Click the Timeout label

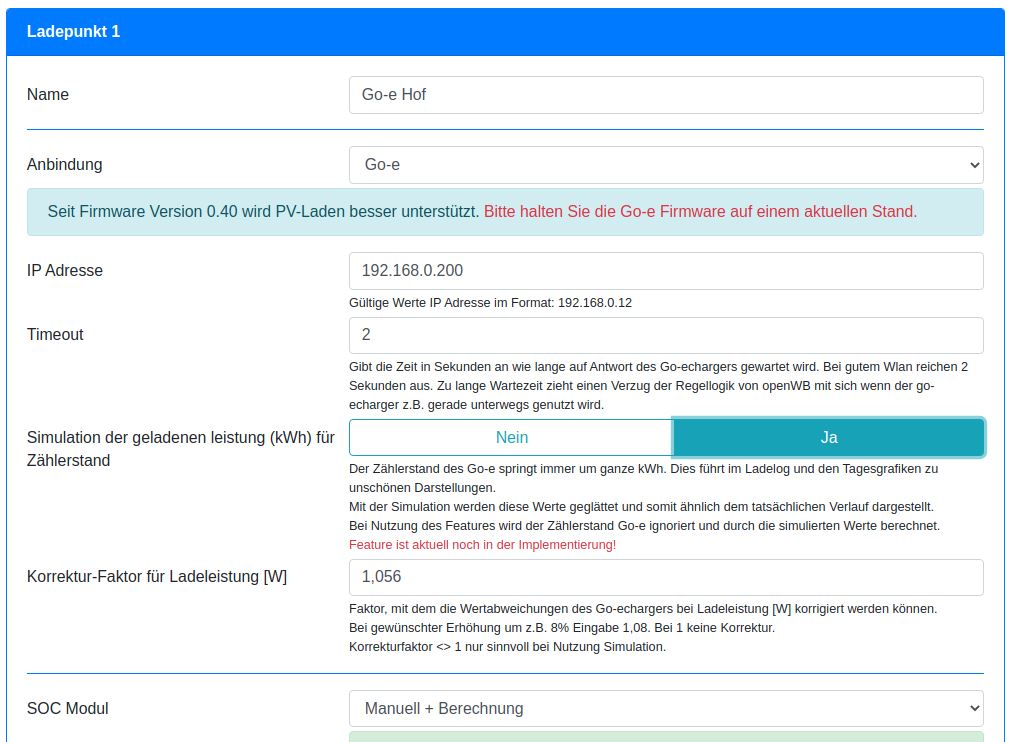coord(55,335)
